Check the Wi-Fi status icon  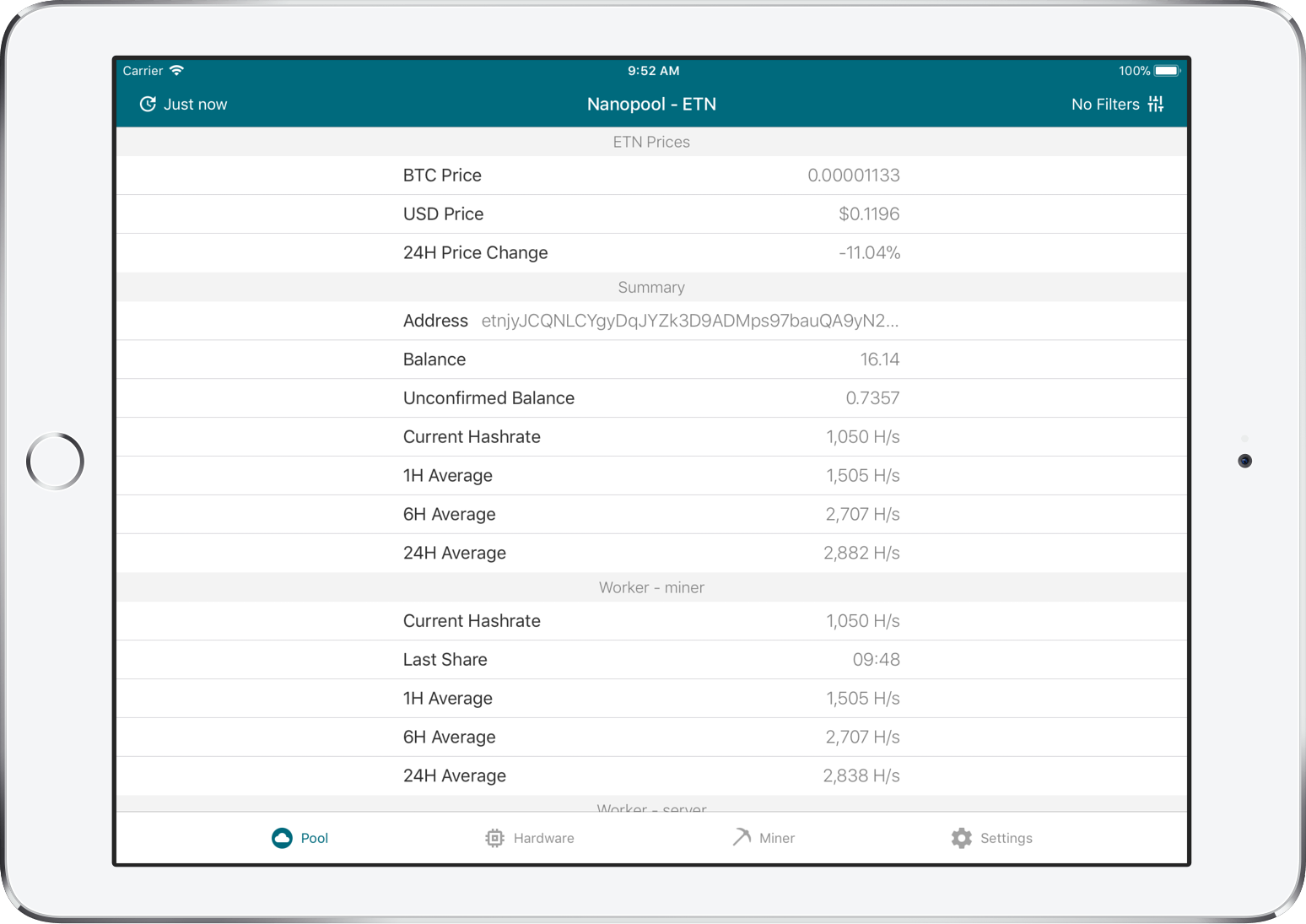tap(176, 70)
